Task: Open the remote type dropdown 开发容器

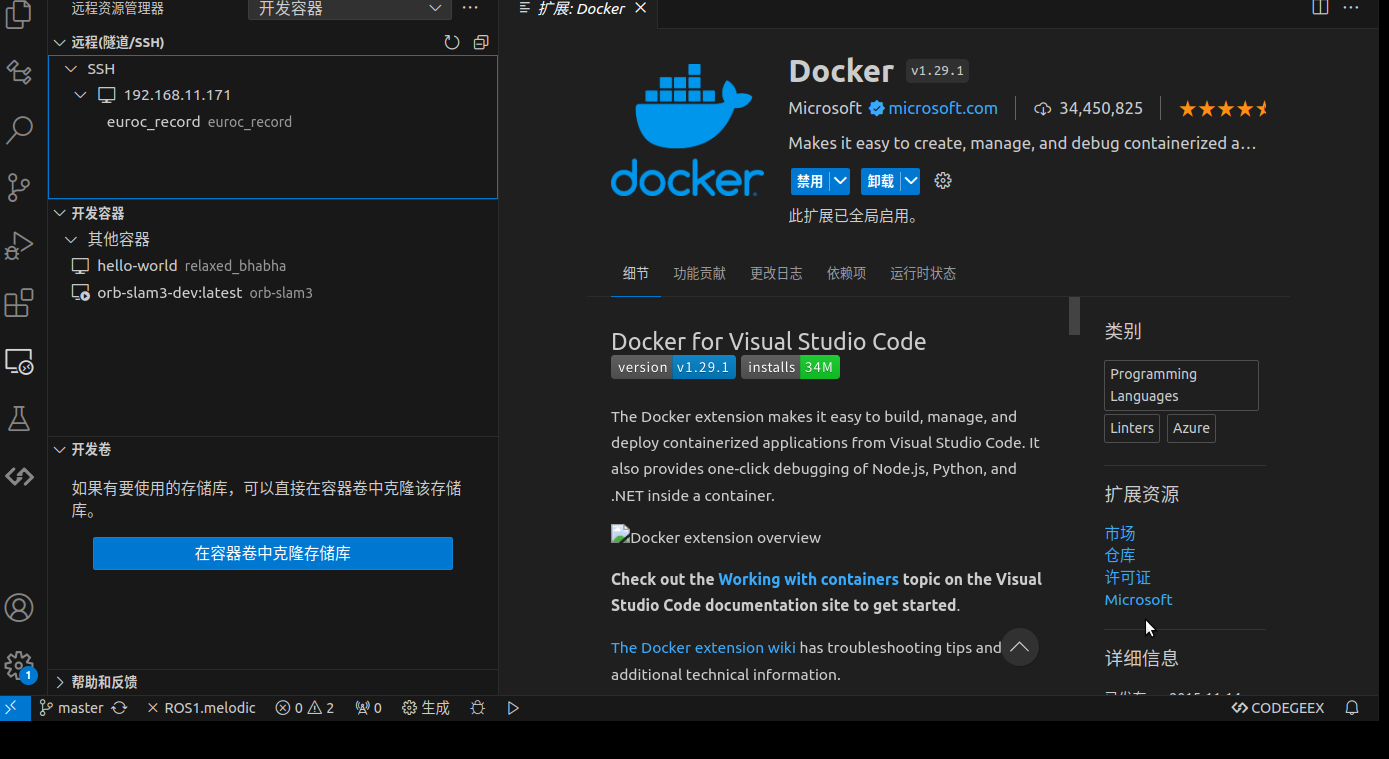Action: point(350,9)
